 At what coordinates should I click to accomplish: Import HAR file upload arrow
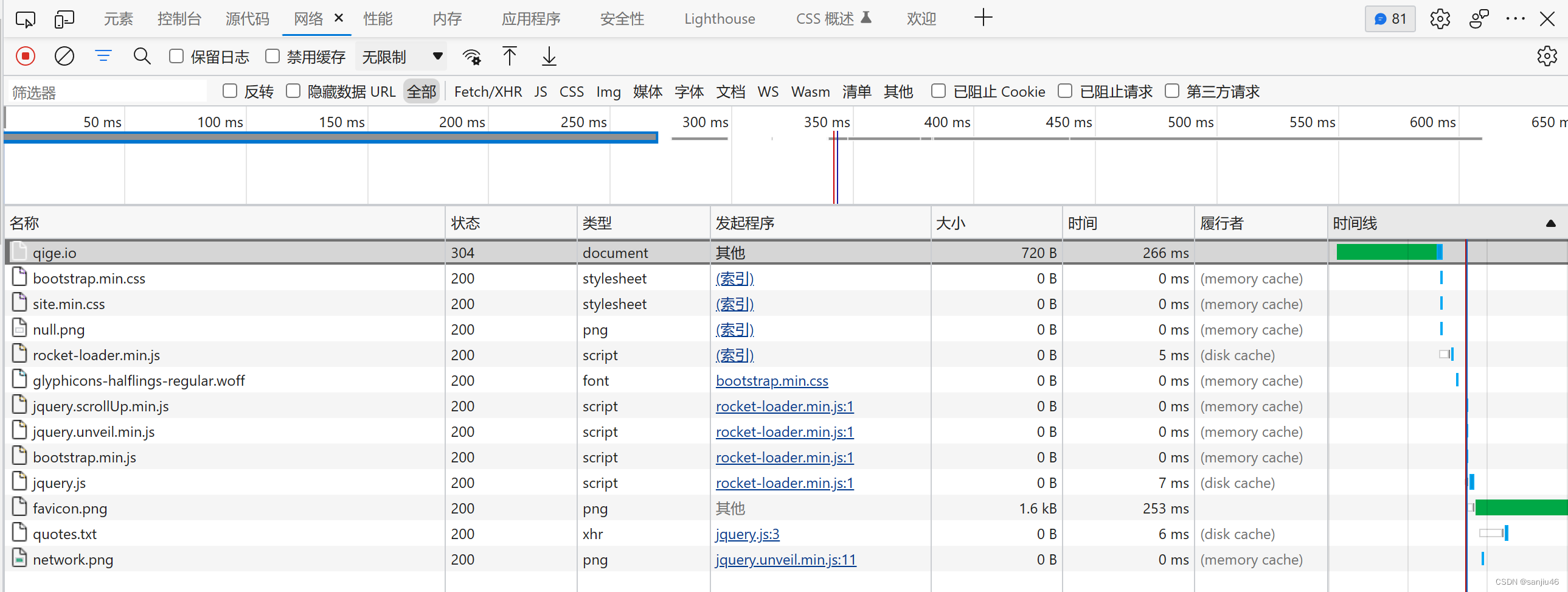(x=510, y=57)
